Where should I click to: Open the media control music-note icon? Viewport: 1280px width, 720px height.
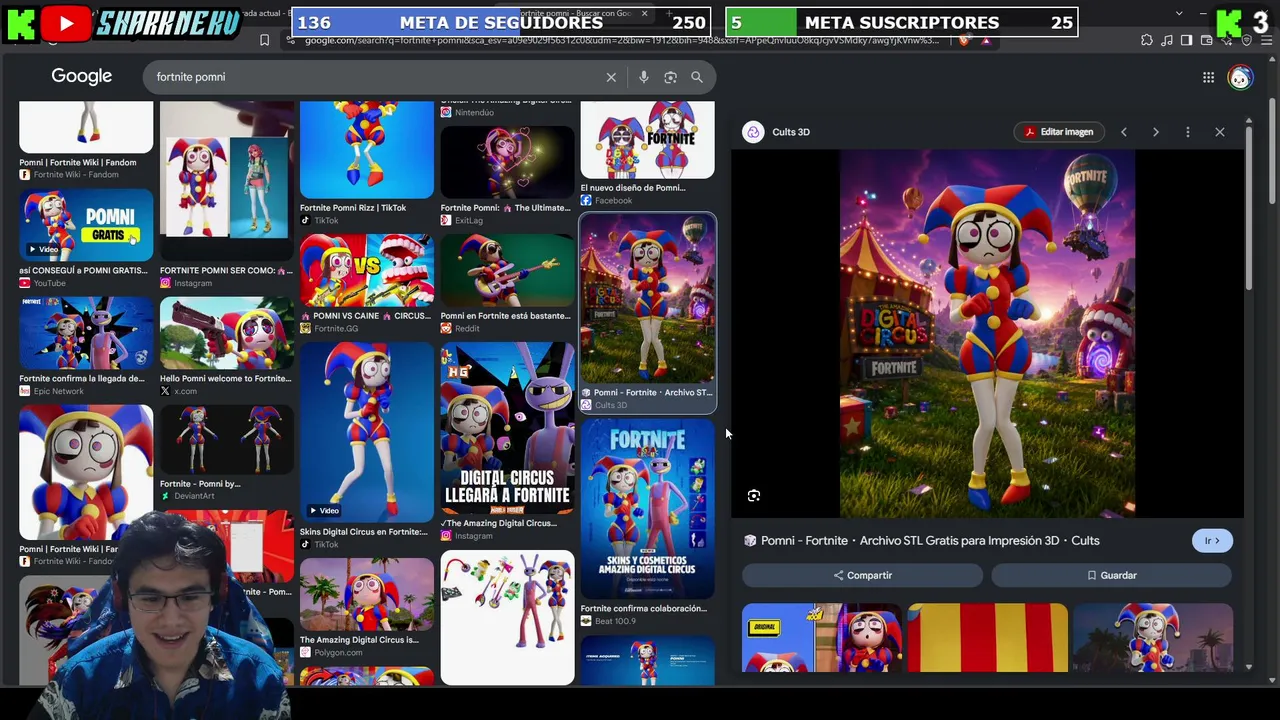(x=1167, y=40)
